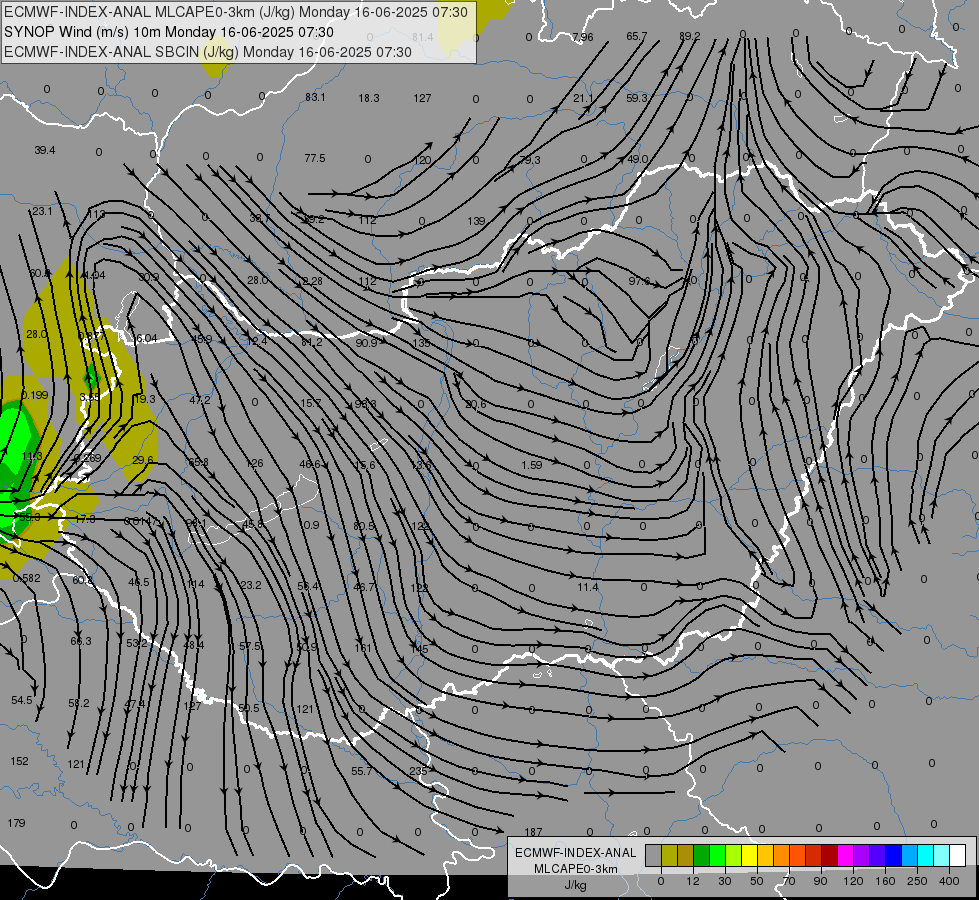Click the map value 11.4
979x900 pixels.
point(588,587)
